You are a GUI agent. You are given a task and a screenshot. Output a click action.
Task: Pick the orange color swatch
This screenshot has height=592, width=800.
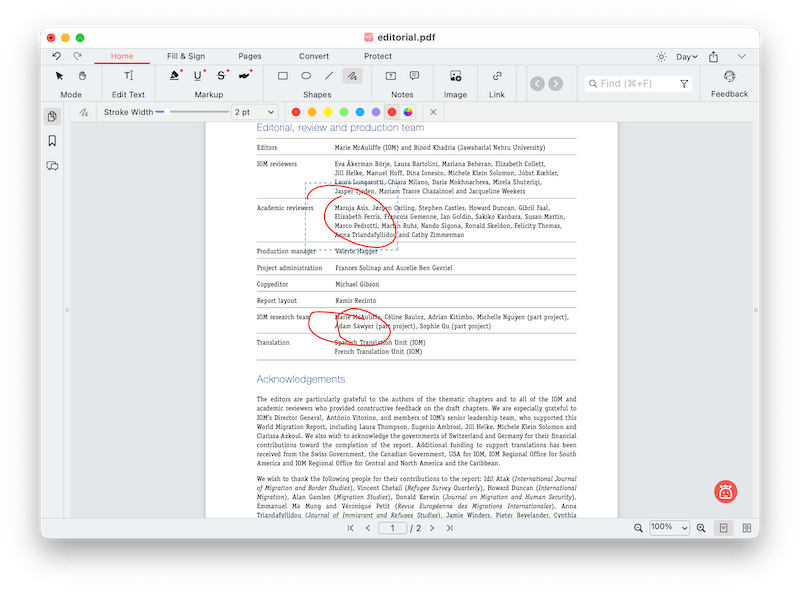(x=312, y=112)
